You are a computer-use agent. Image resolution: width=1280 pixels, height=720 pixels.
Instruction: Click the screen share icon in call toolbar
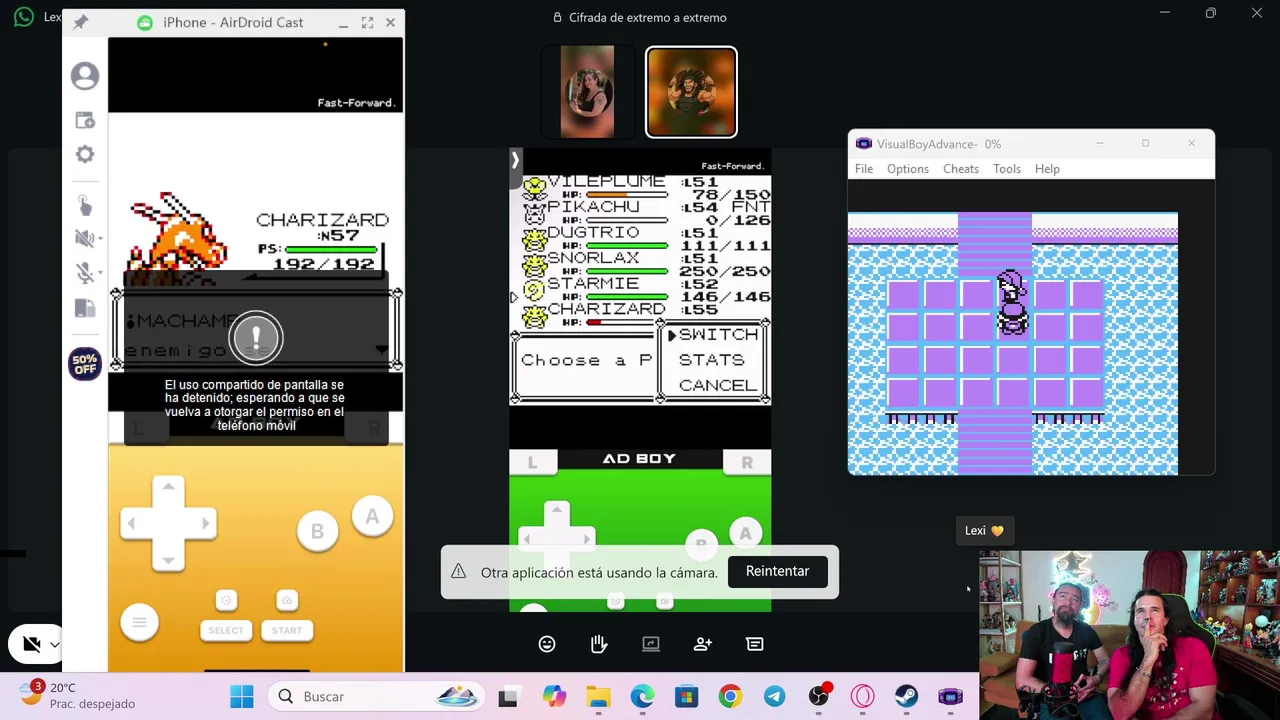(651, 644)
